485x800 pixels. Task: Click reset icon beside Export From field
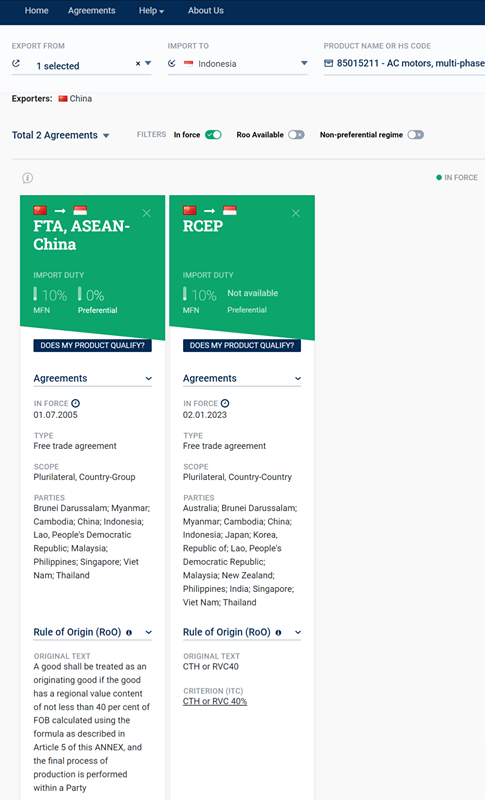(16, 63)
